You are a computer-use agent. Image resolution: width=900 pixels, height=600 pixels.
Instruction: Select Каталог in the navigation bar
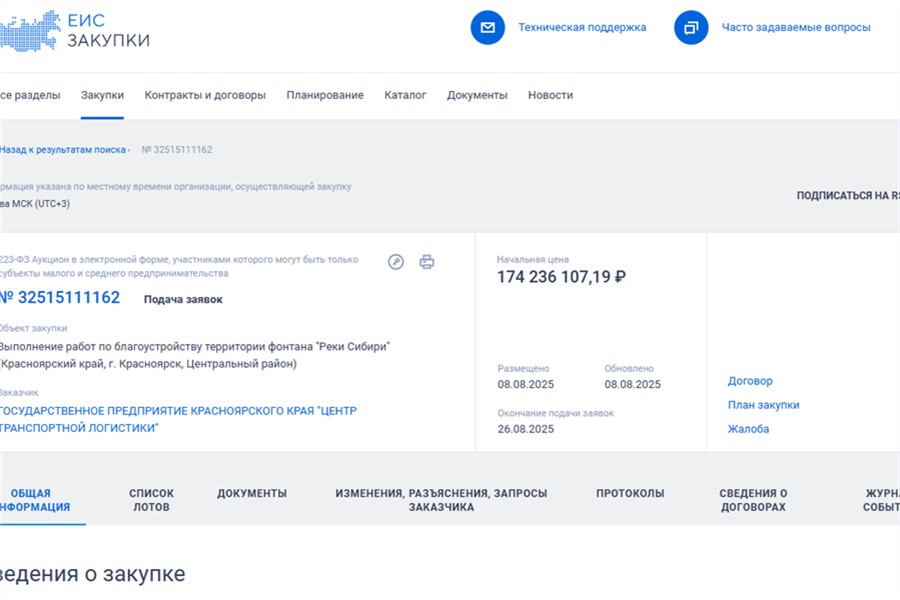tap(405, 95)
